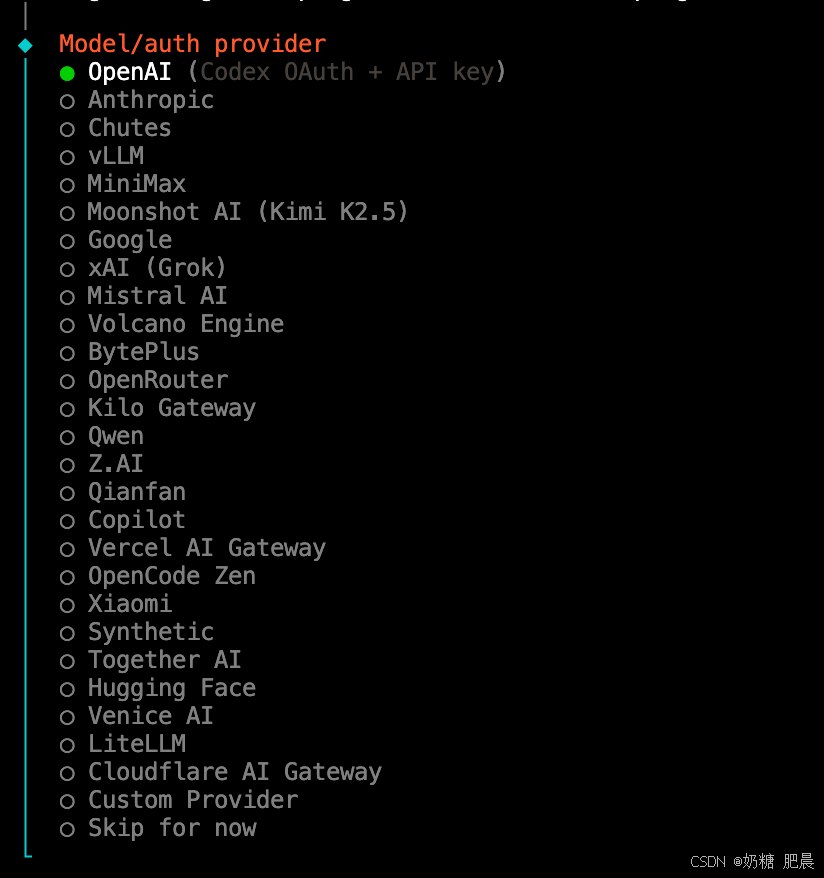Choose Custom Provider entry
The width and height of the screenshot is (824, 878).
179,800
